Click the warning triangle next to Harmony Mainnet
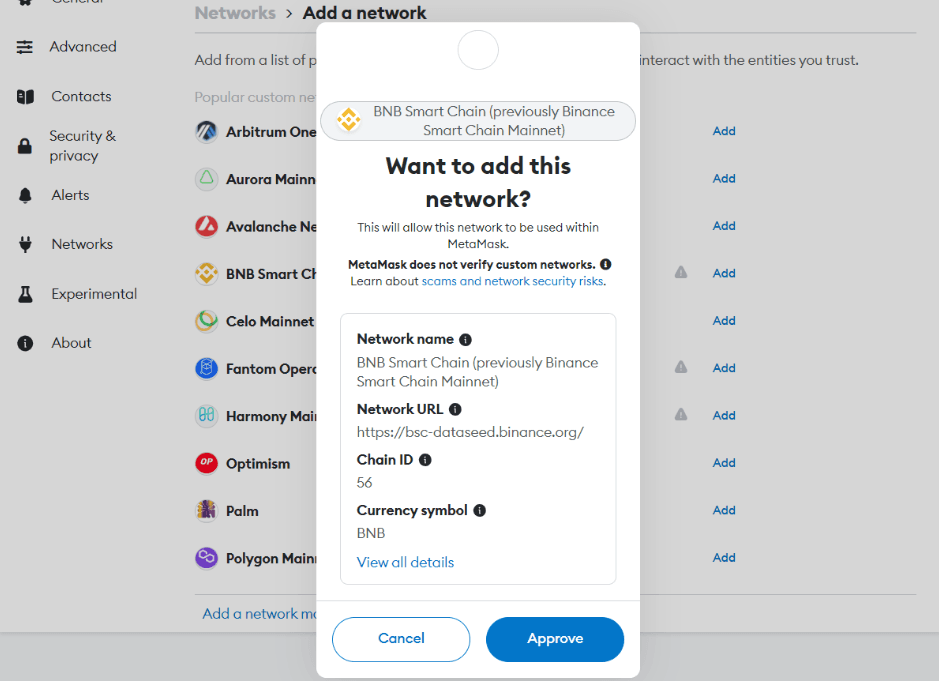 click(681, 415)
